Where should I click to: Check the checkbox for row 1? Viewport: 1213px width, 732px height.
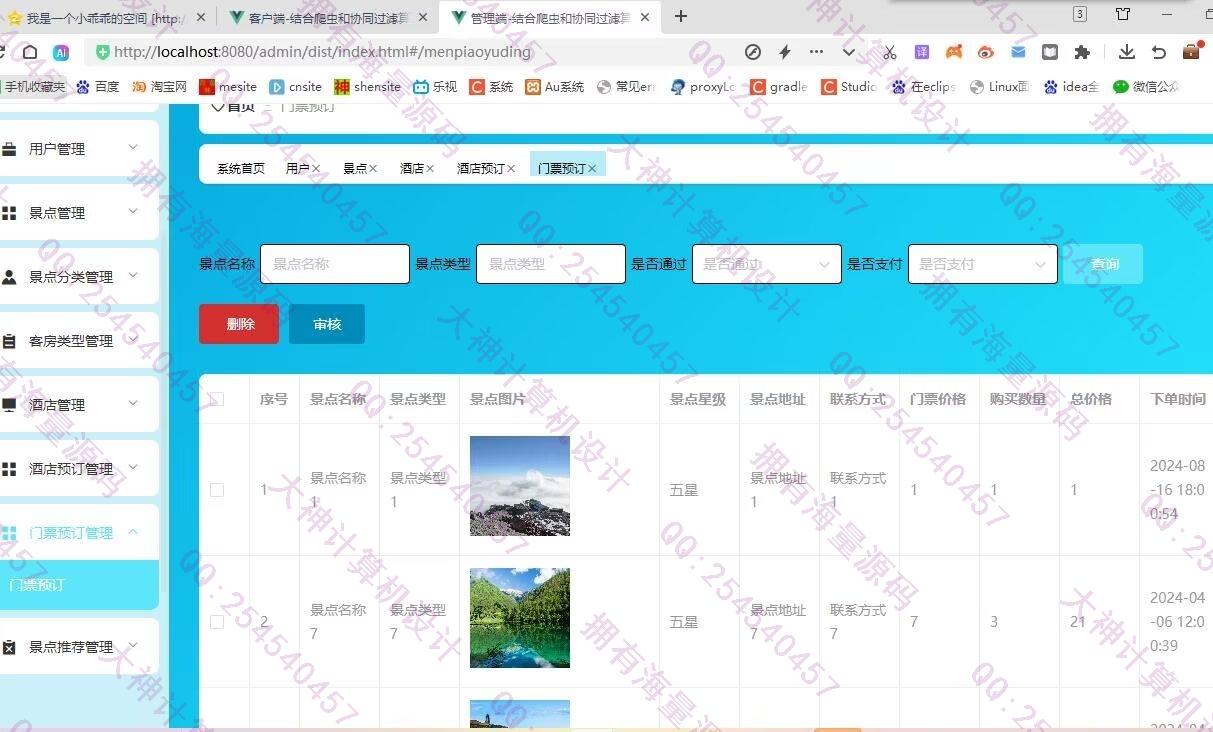tap(217, 490)
